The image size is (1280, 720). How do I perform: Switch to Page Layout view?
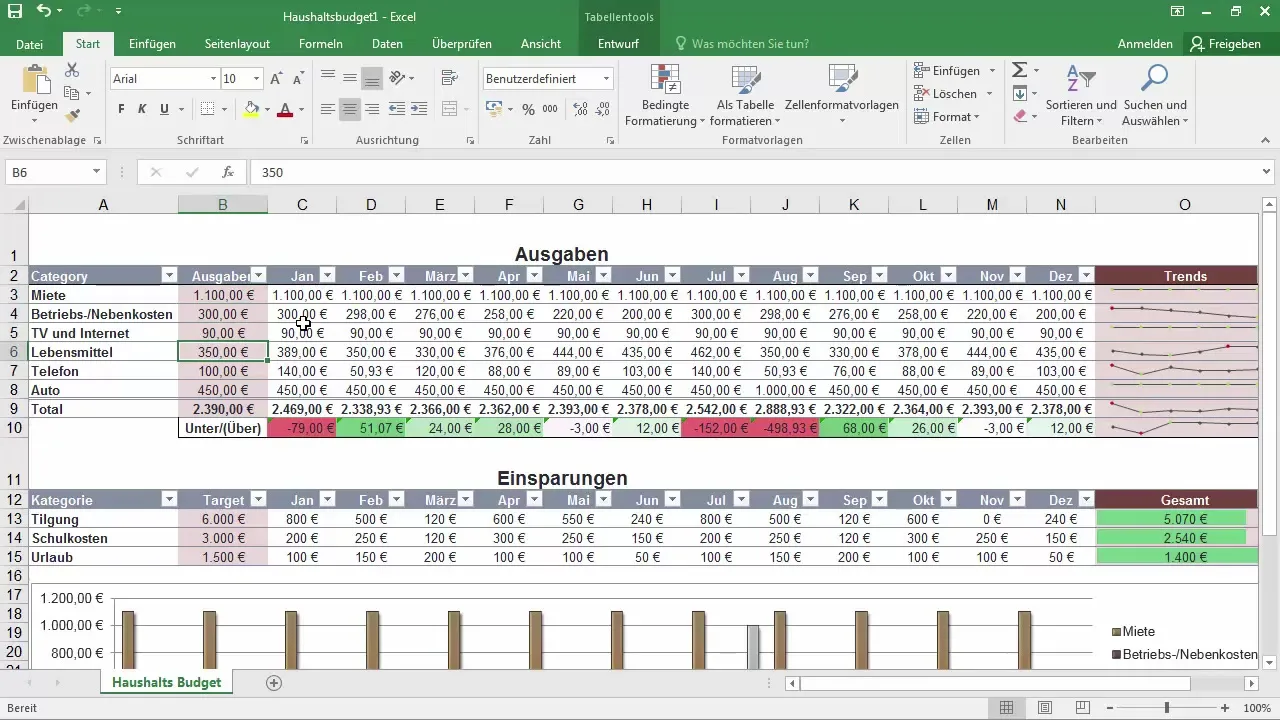tap(1044, 707)
